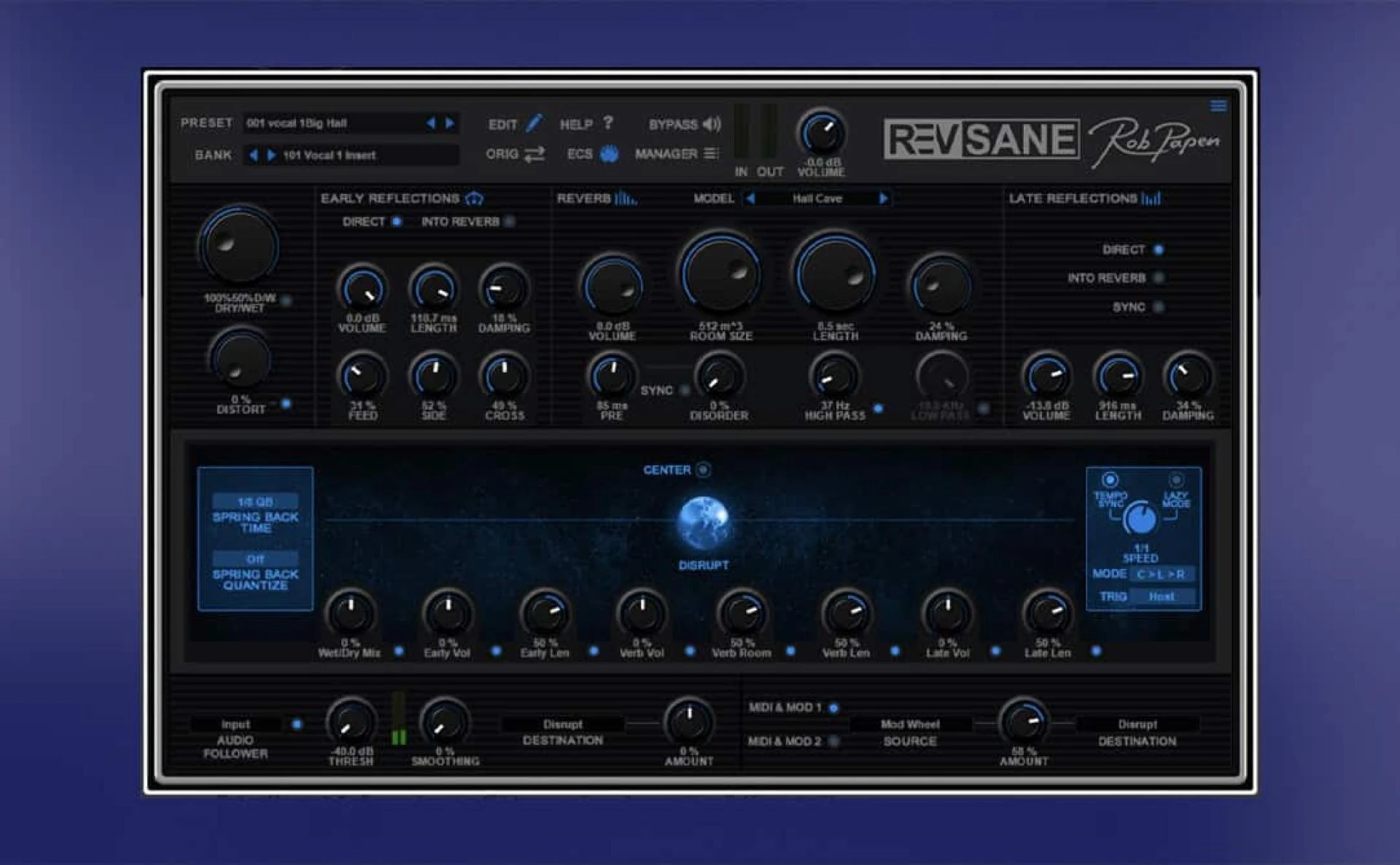Select MIDI & Mod 2 tab

point(793,741)
